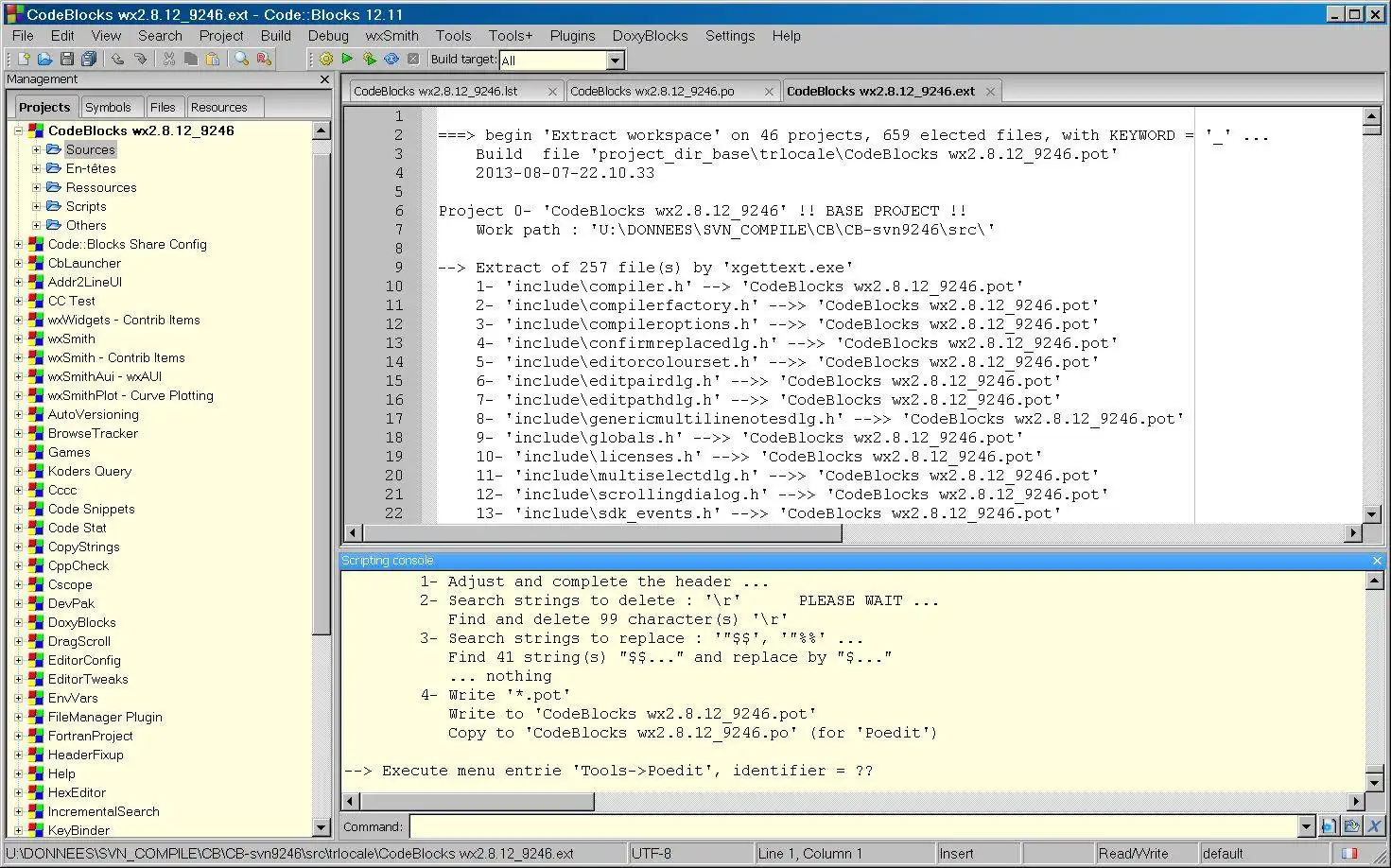
Task: Click the scripting console horizontal scrollbar thumb
Action: [x=477, y=802]
